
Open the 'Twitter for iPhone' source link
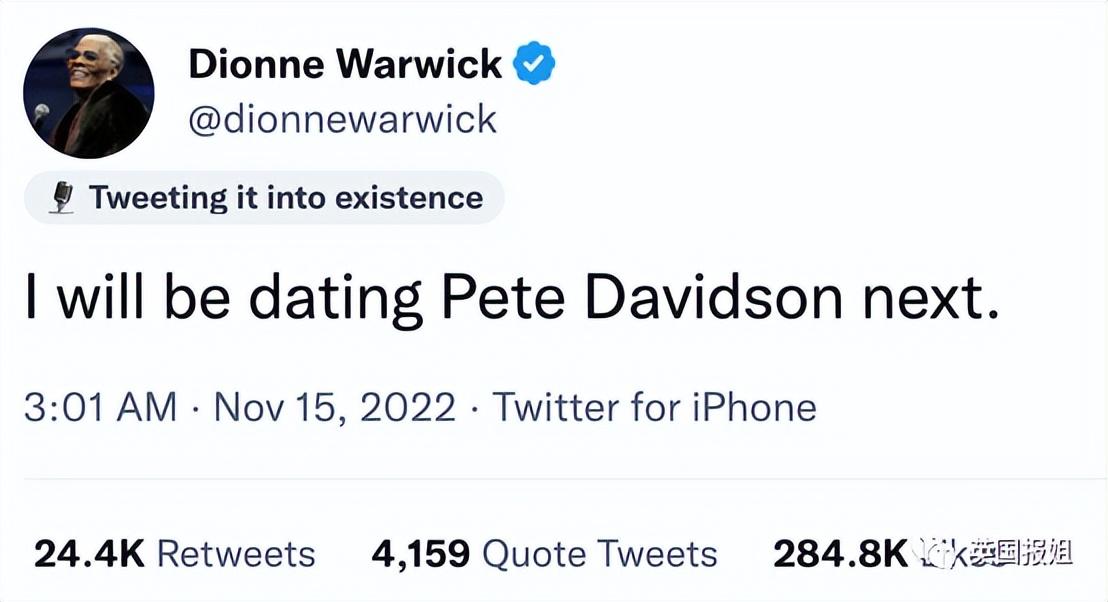pos(655,408)
